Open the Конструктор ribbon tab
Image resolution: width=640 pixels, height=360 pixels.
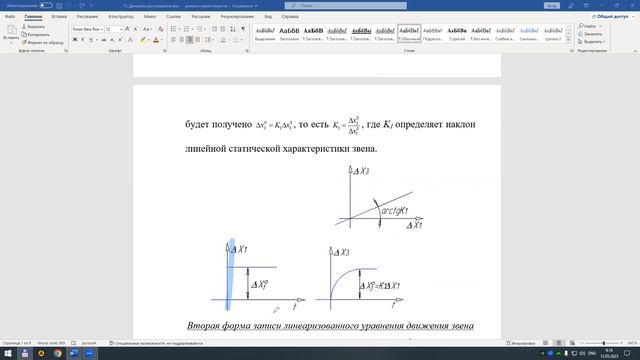121,16
